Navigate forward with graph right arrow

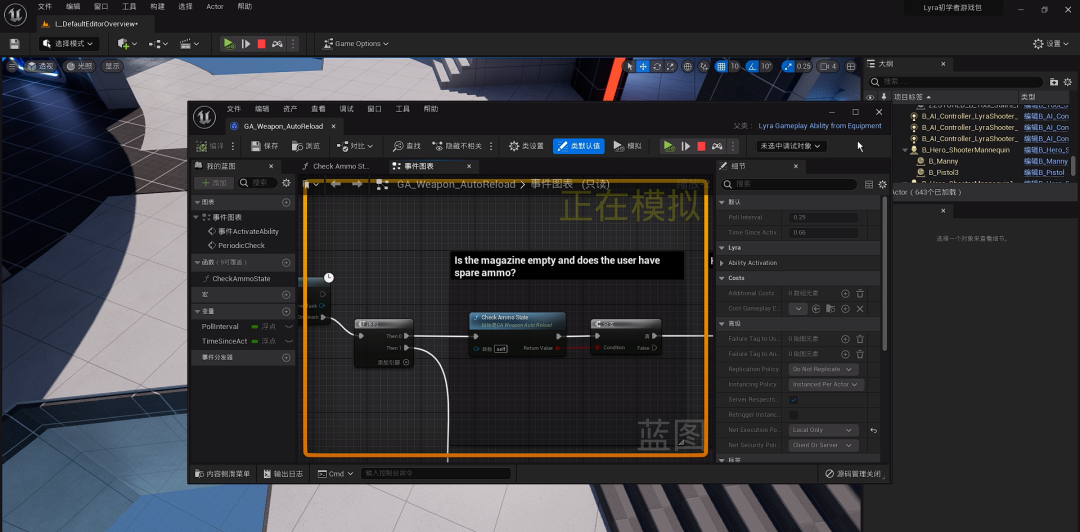(x=357, y=184)
